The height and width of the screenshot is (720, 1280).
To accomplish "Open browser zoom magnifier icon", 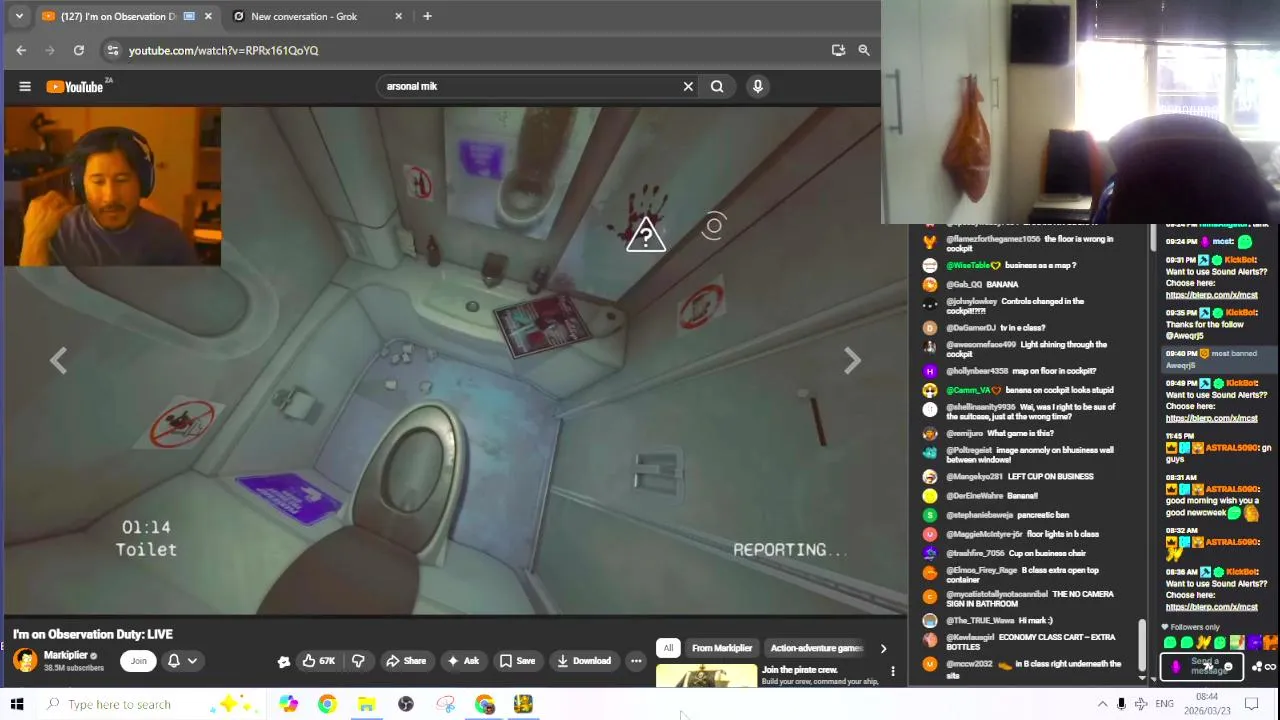I will coord(864,50).
